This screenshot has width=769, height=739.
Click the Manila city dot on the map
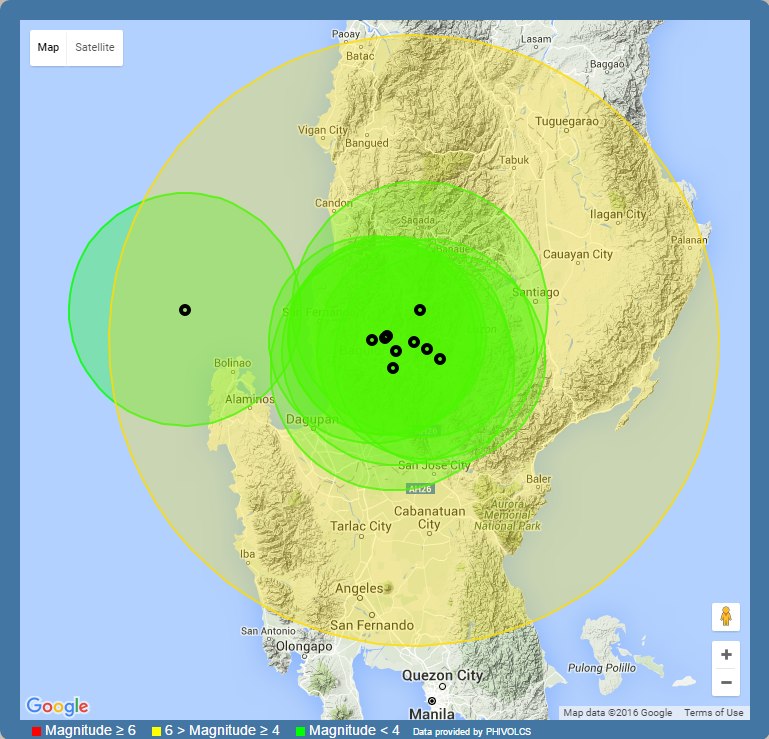(432, 701)
